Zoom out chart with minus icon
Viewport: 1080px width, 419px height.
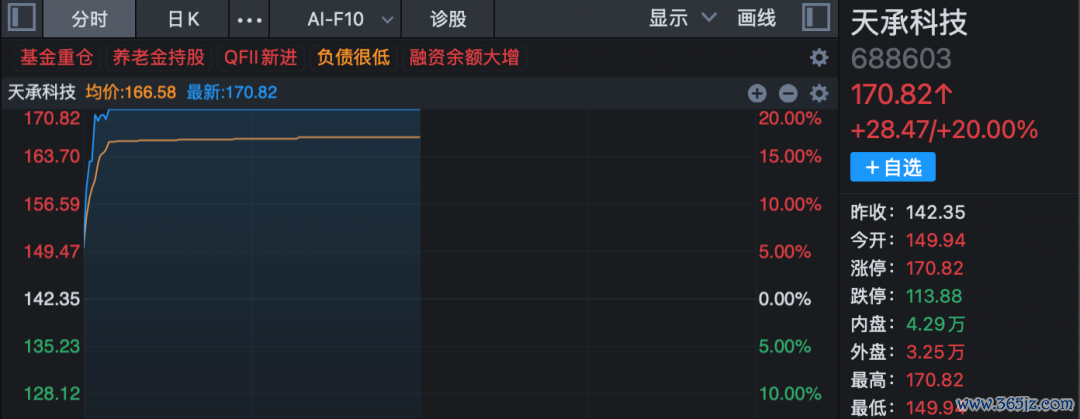click(x=788, y=93)
